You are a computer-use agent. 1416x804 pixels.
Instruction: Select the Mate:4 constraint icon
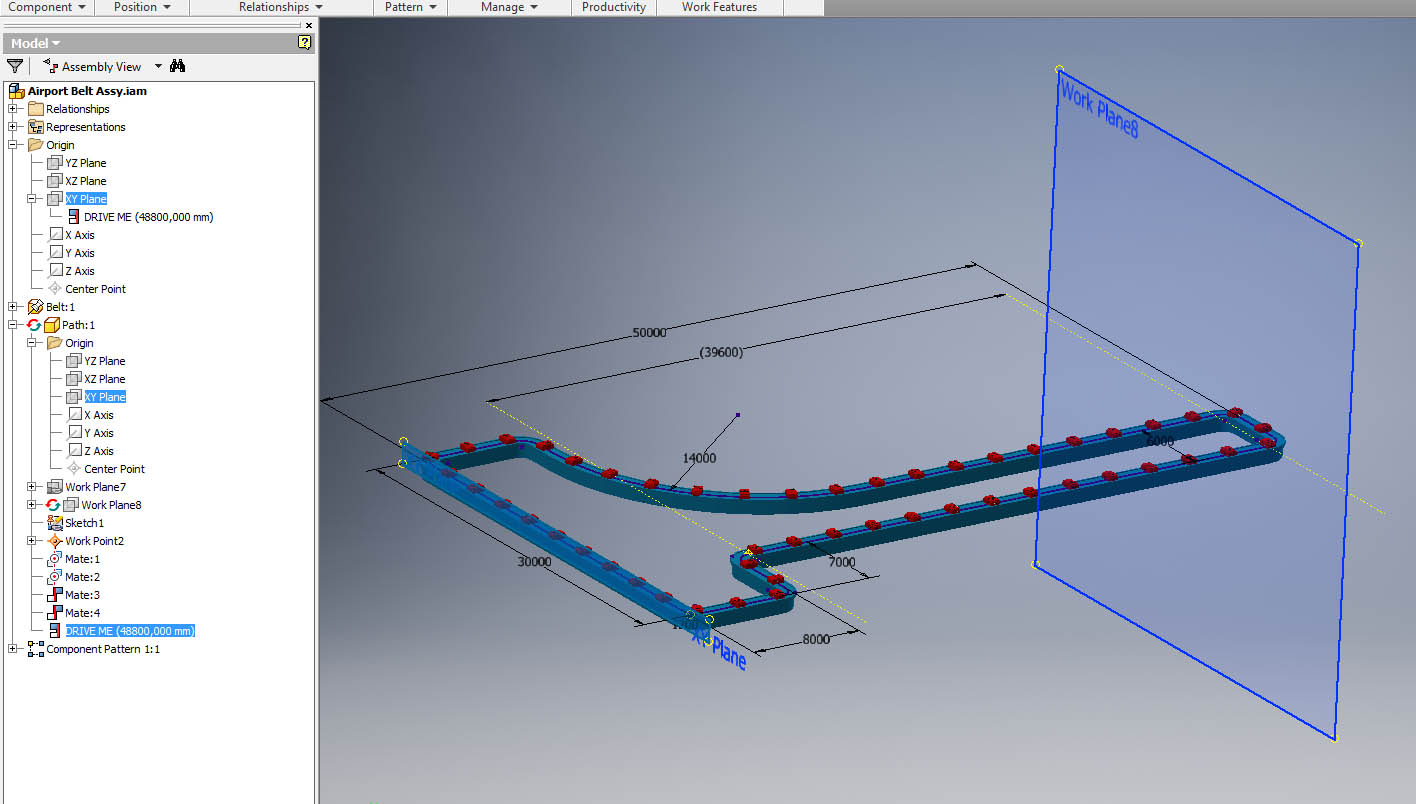click(55, 613)
